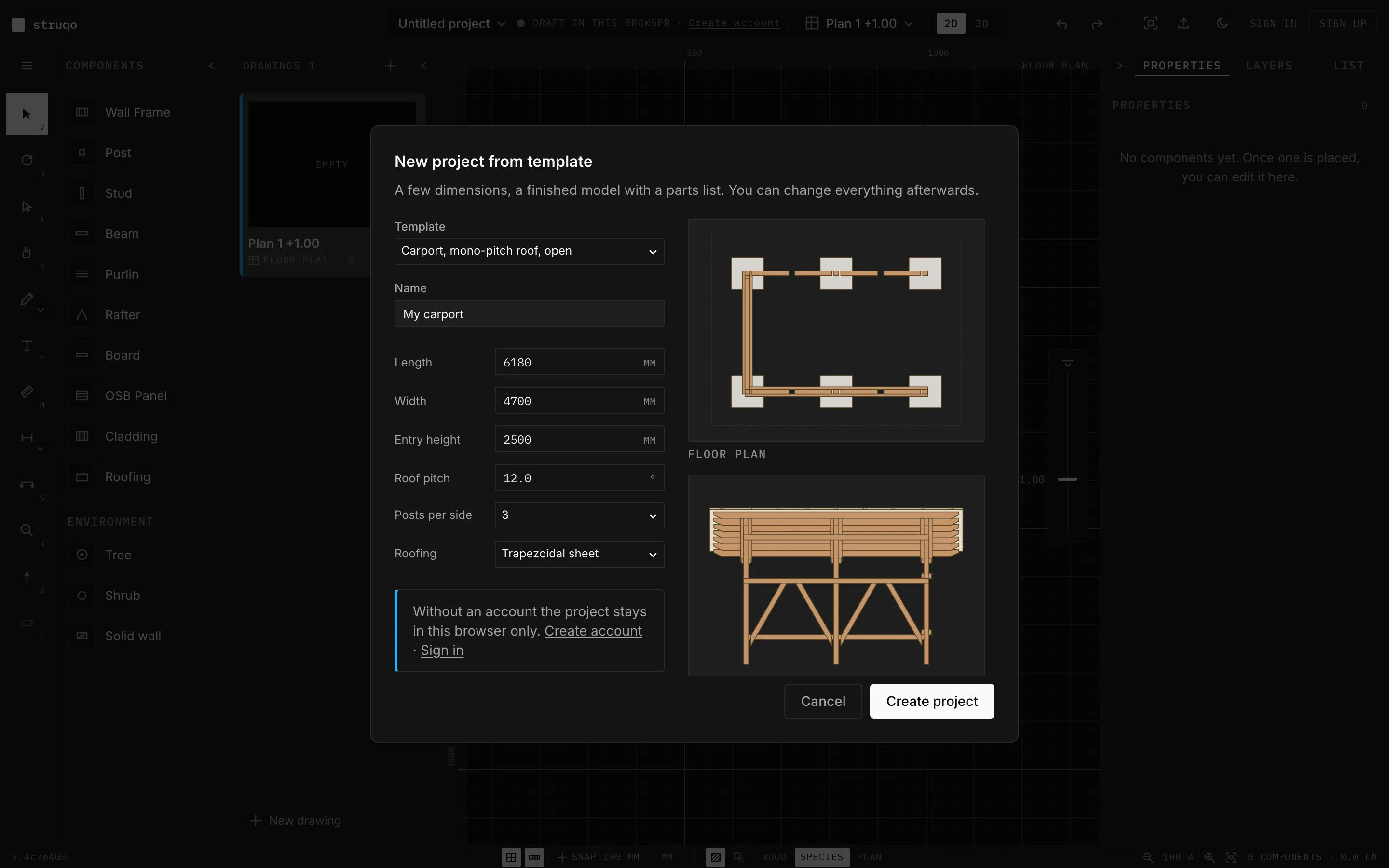Screen dimensions: 1389x868
Task: Open the Properties tab
Action: coord(1182,66)
